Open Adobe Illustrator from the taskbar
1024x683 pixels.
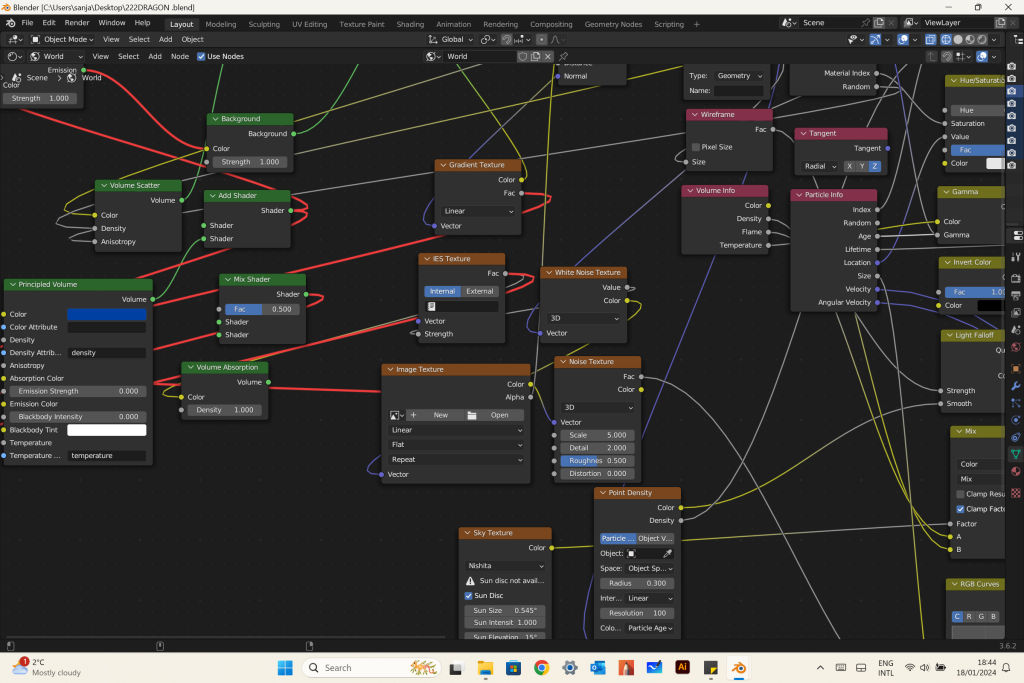682,667
